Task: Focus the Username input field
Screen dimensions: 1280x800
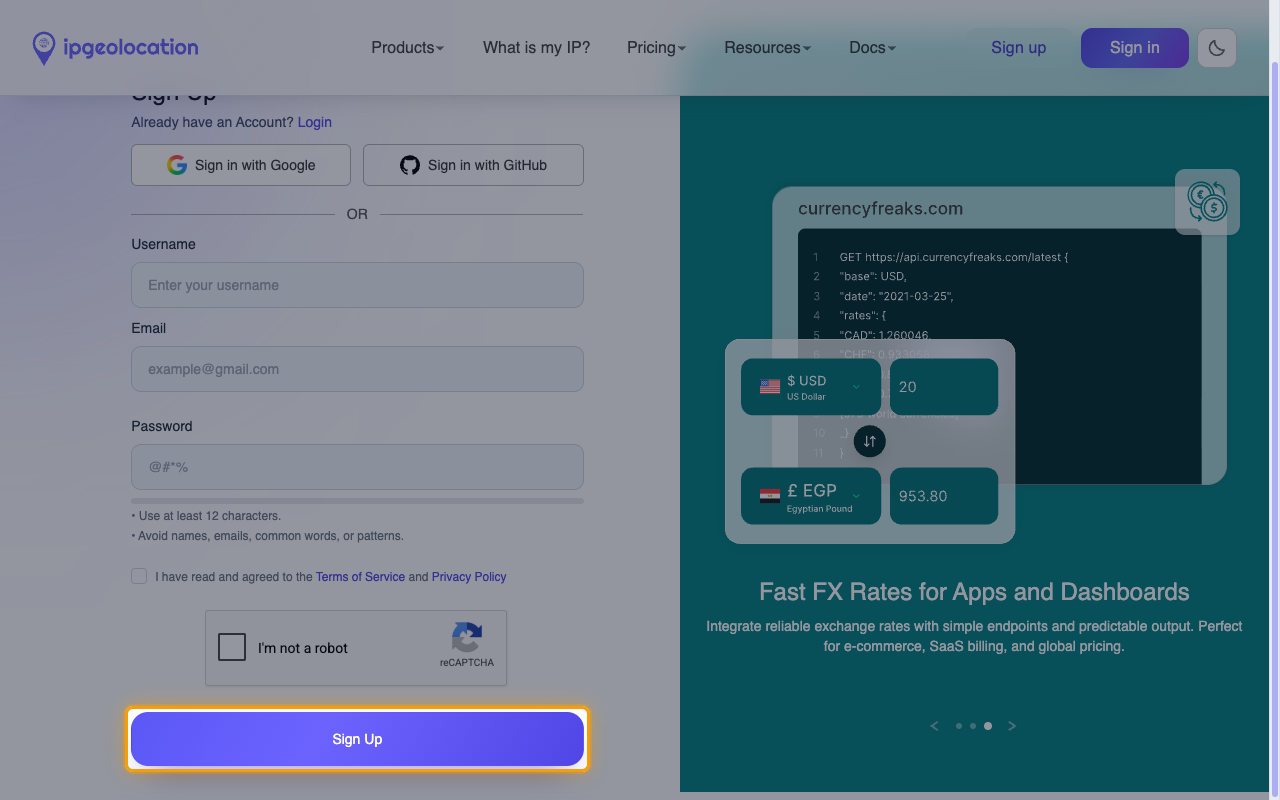Action: 357,285
